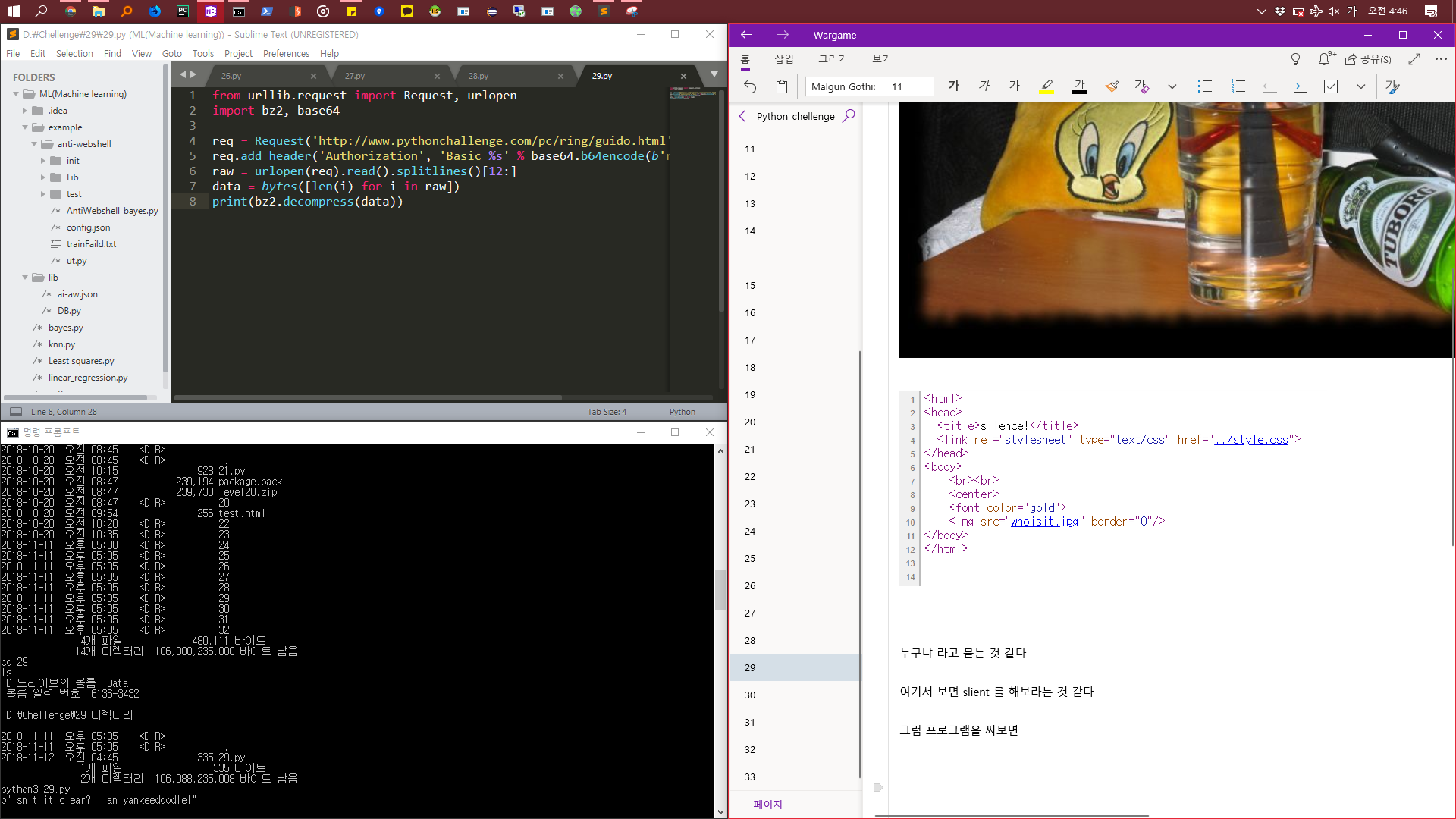Open the font size 11 box
Image resolution: width=1456 pixels, height=819 pixels.
909,86
